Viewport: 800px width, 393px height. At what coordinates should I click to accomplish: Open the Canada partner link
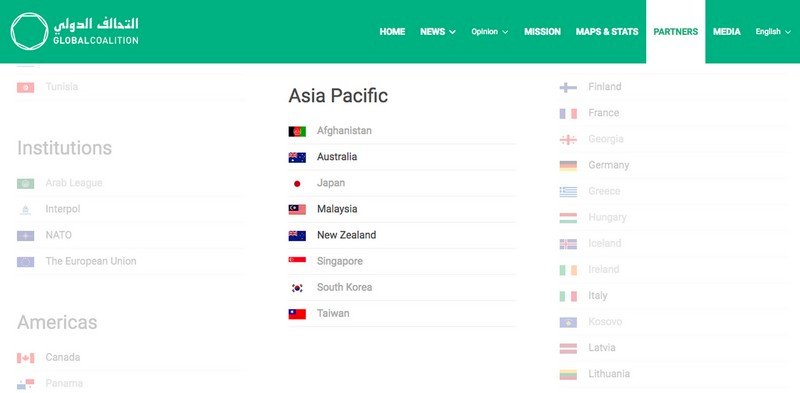[63, 357]
